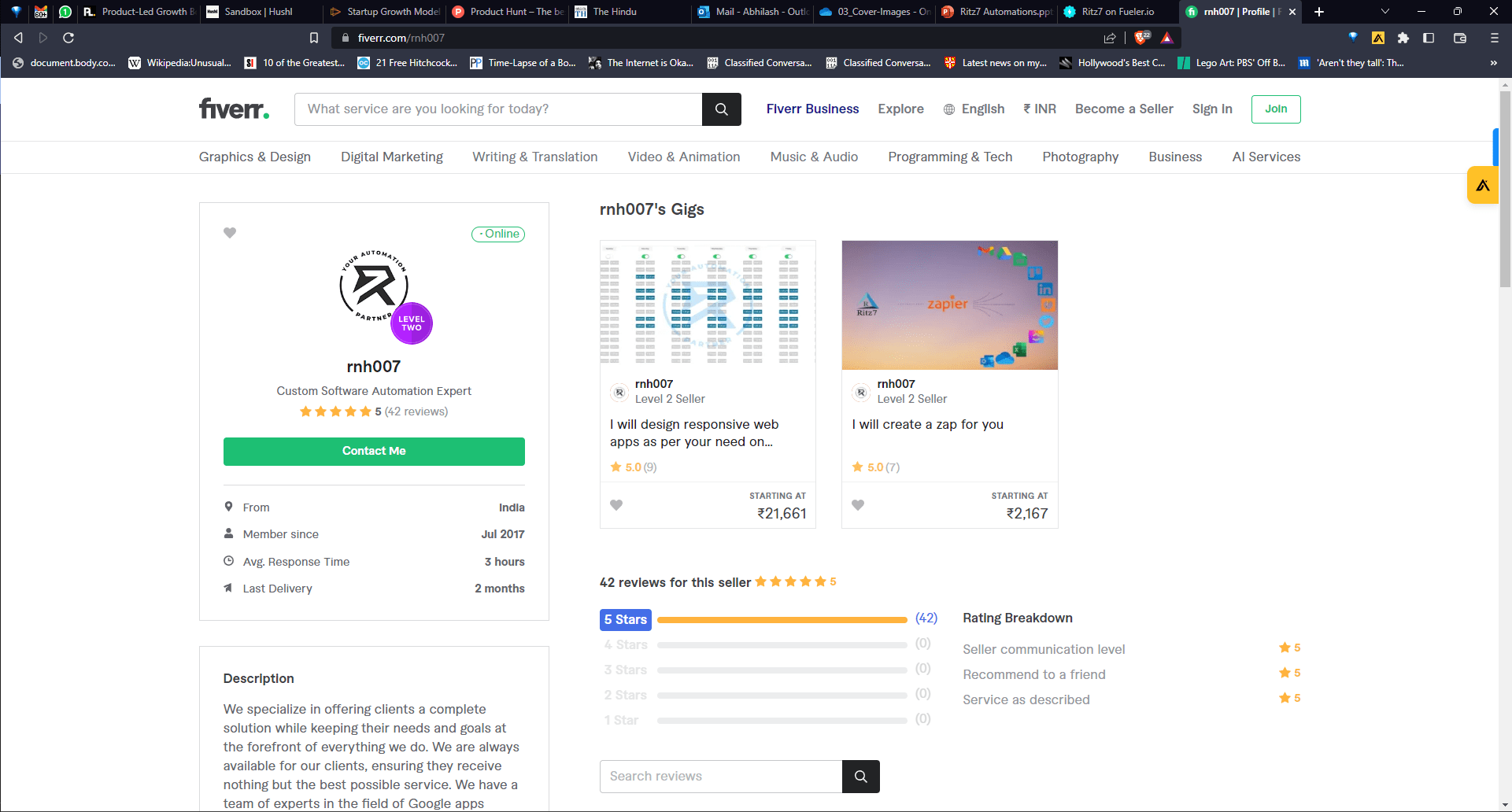1512x812 pixels.
Task: Click the Search reviews input field
Action: pyautogui.click(x=720, y=777)
